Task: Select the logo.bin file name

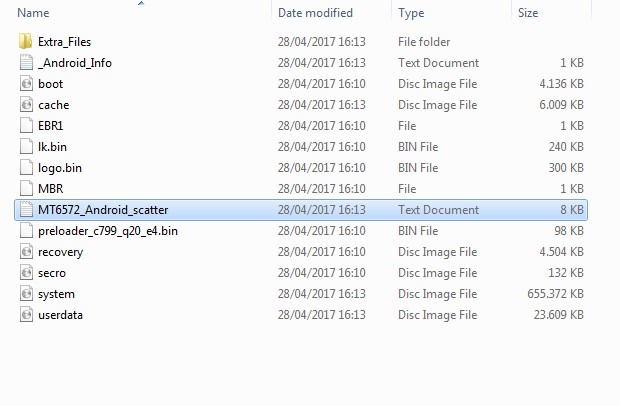Action: (x=60, y=168)
